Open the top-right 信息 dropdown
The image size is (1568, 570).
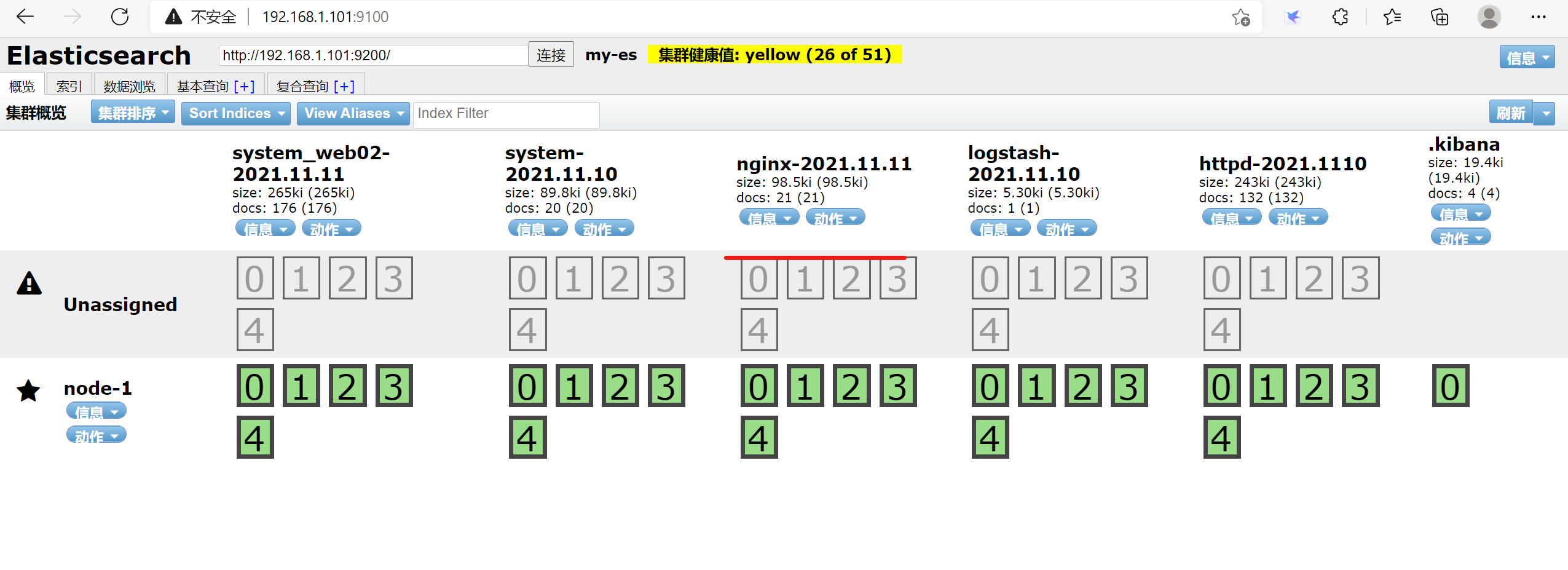coord(1527,57)
